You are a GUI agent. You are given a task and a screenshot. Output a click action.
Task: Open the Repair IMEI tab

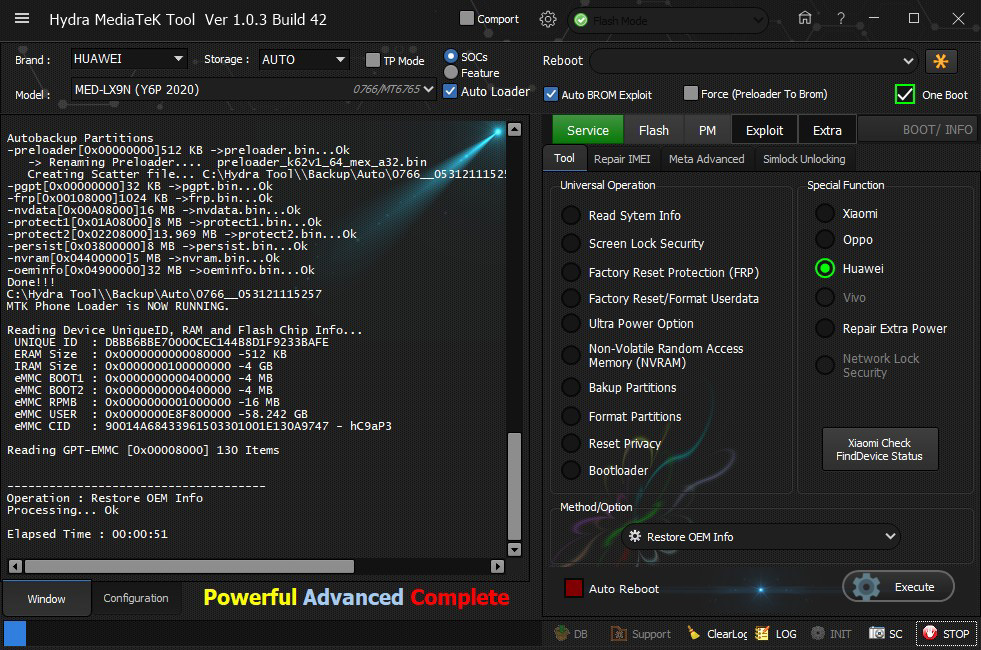(x=621, y=159)
